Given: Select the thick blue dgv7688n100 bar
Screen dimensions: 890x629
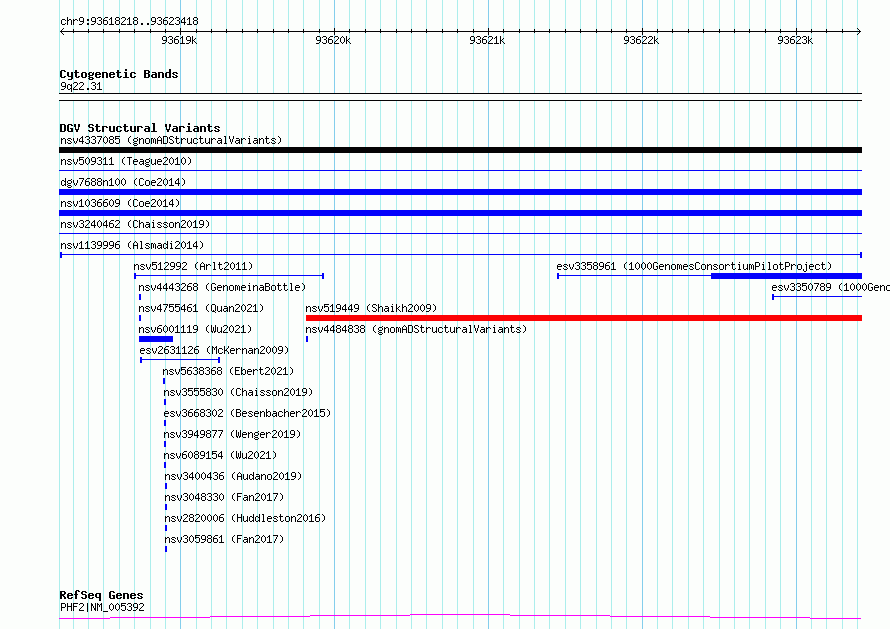Looking at the screenshot, I should click(460, 192).
